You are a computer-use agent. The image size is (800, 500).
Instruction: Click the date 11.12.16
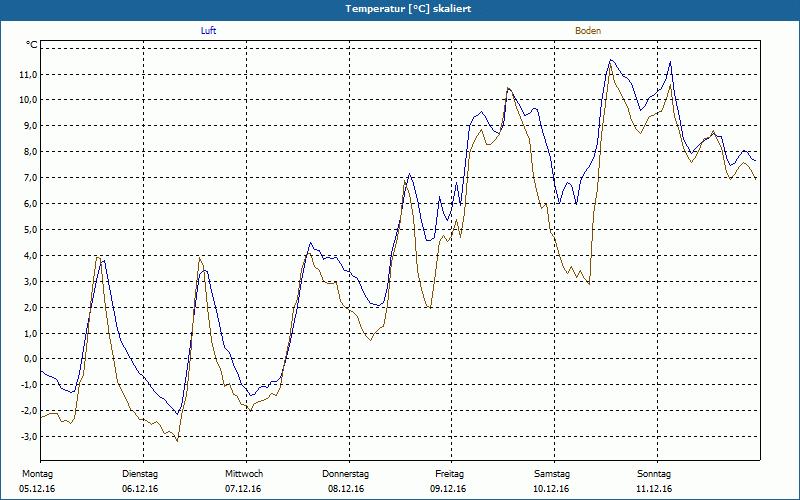coord(654,489)
